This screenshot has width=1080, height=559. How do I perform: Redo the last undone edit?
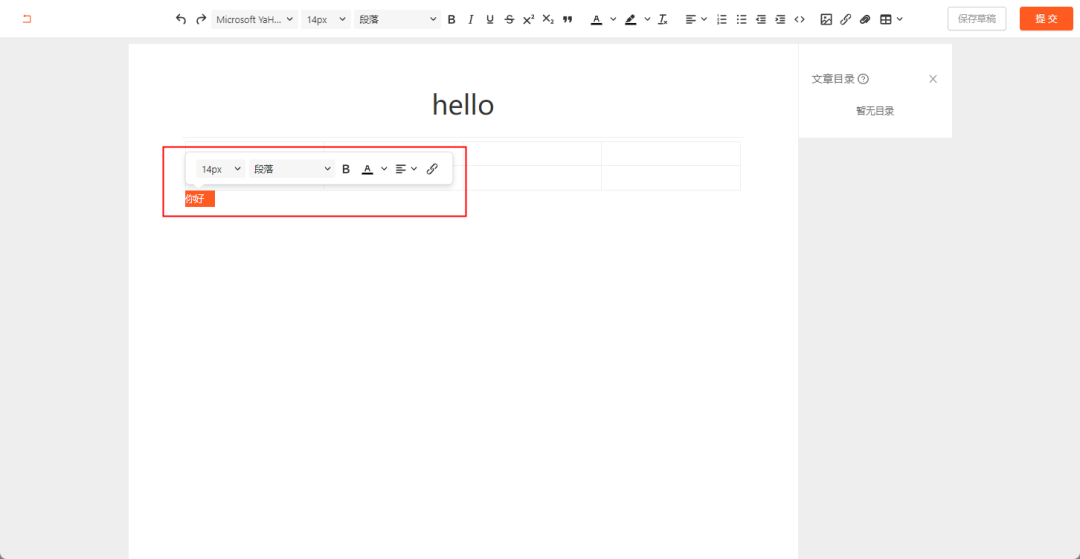click(x=200, y=19)
